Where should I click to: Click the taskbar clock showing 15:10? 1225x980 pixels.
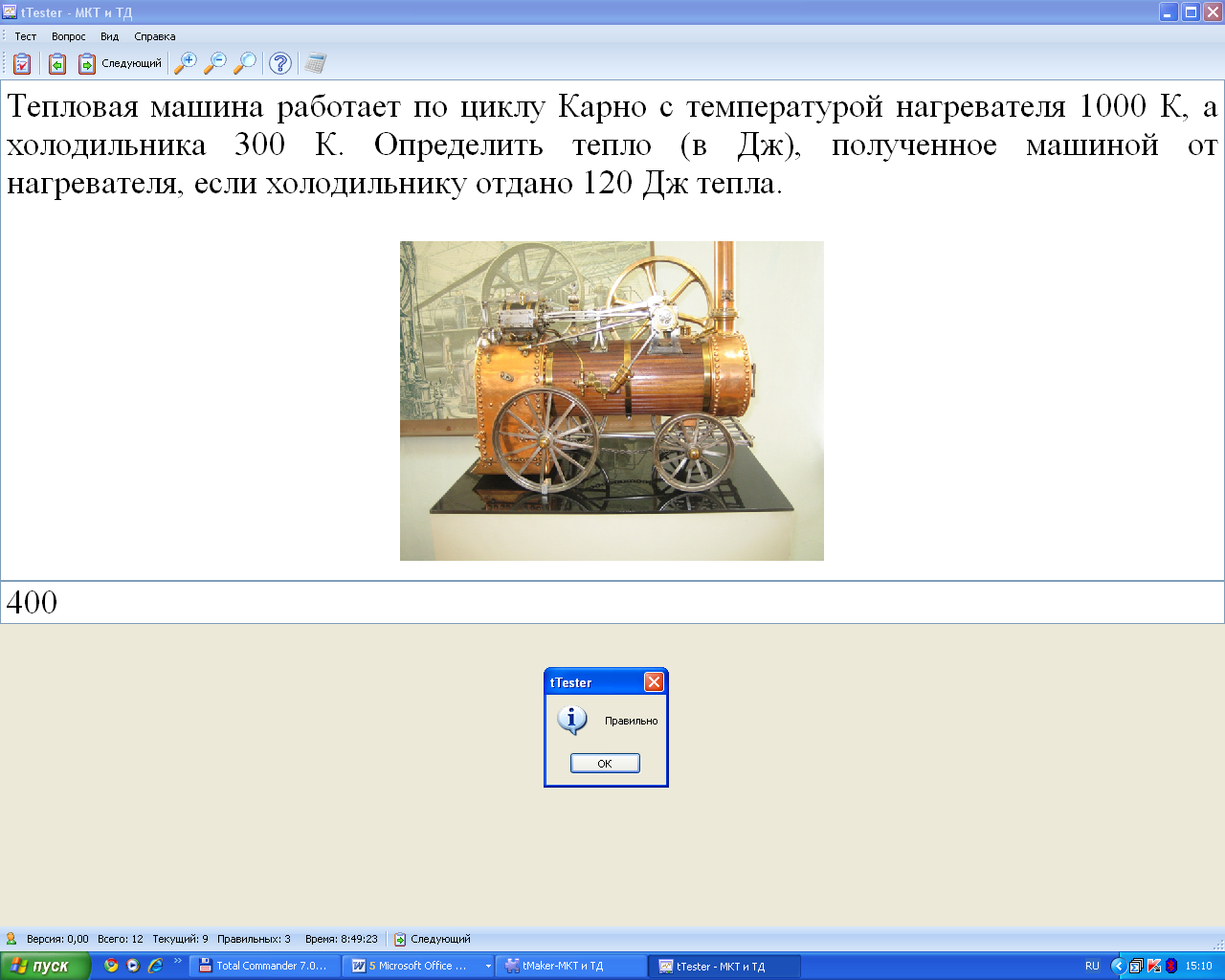(x=1198, y=966)
